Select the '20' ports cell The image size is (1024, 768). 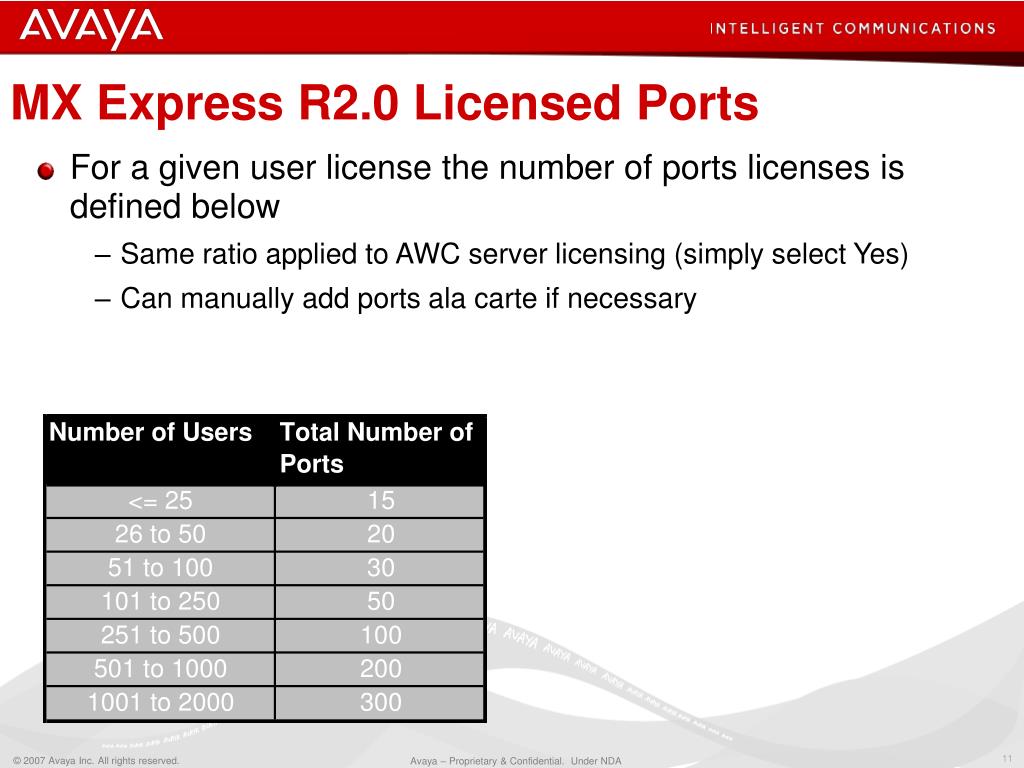coord(380,535)
